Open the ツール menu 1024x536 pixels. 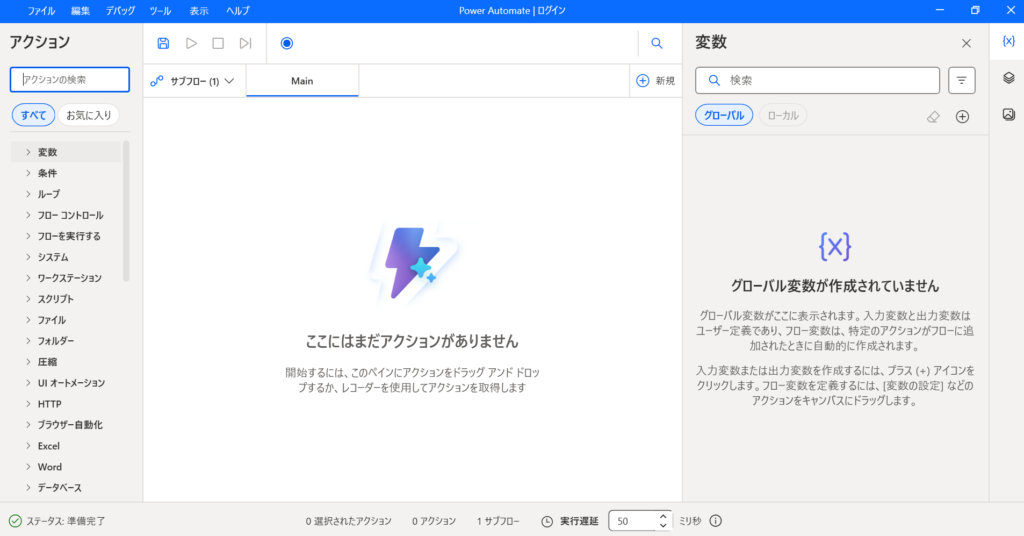[x=160, y=11]
